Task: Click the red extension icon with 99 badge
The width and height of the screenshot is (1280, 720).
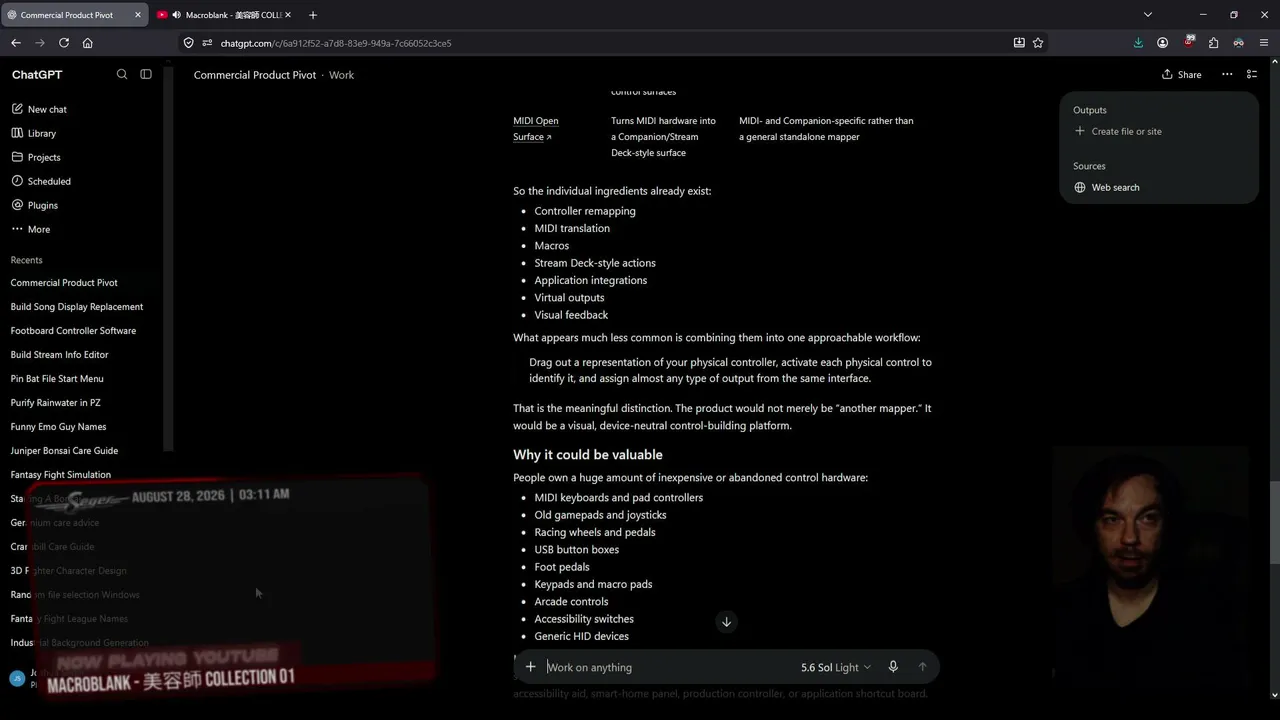Action: 1189,42
